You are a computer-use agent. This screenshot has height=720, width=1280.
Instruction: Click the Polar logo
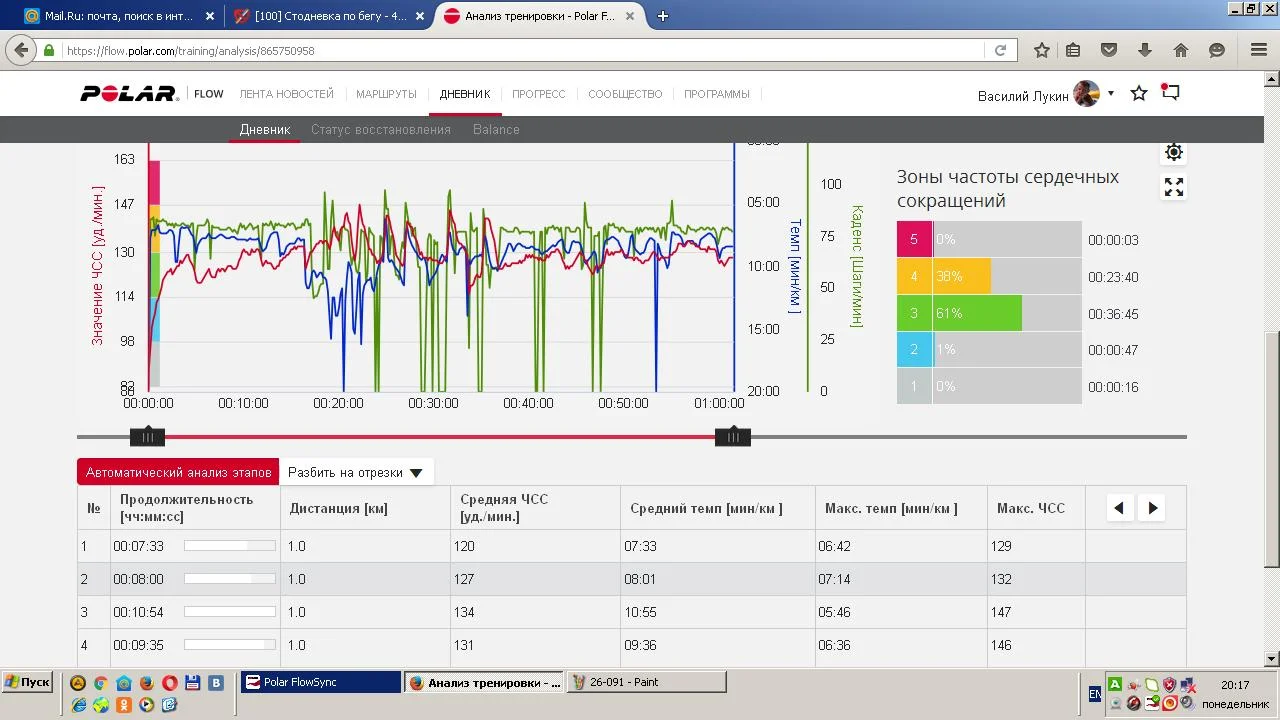(x=129, y=94)
